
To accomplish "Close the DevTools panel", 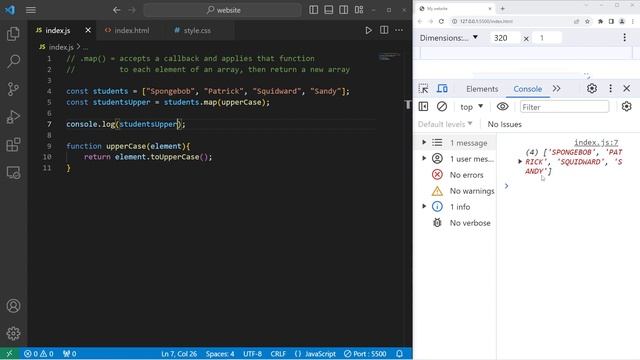I will coord(627,89).
